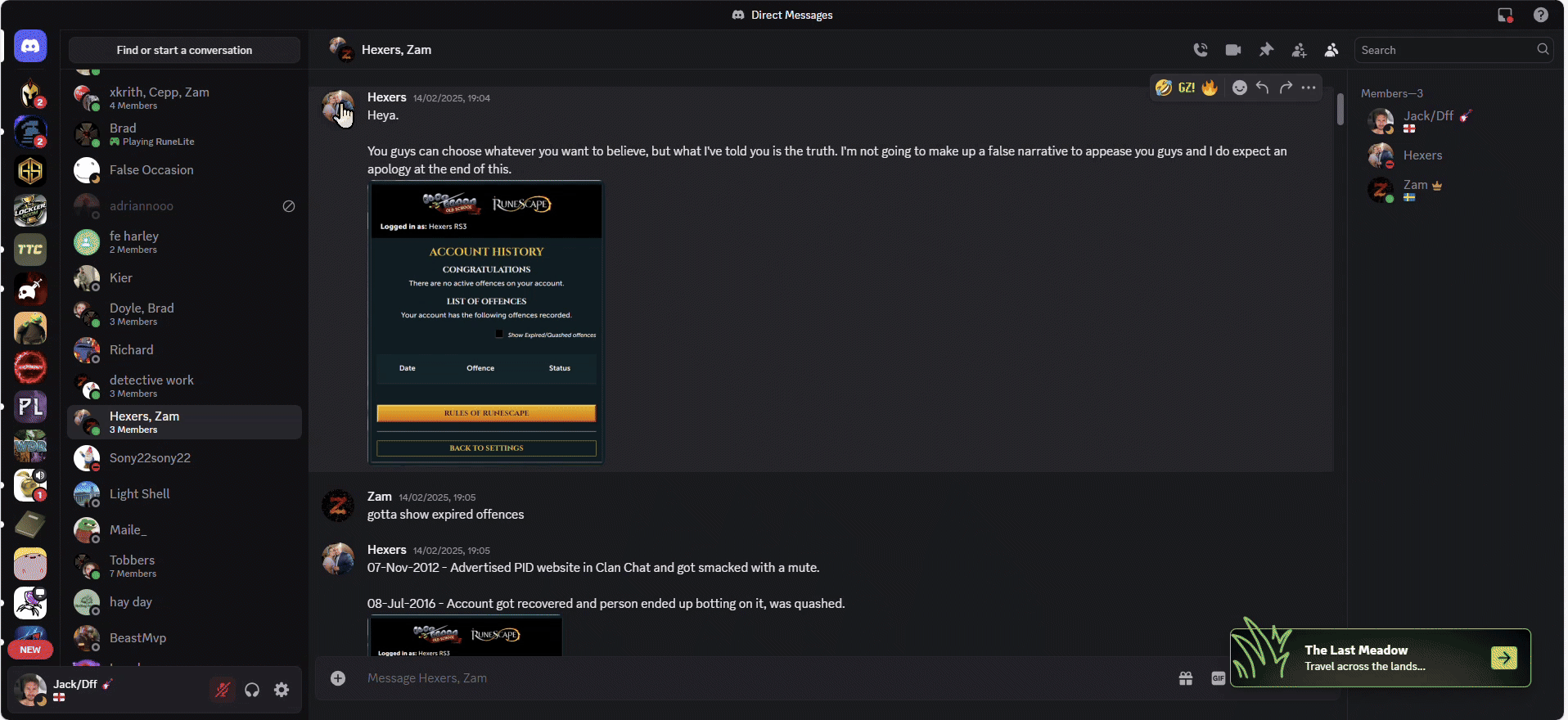Viewport: 1568px width, 720px height.
Task: Click the chat scrollbar thumb
Action: click(1340, 109)
